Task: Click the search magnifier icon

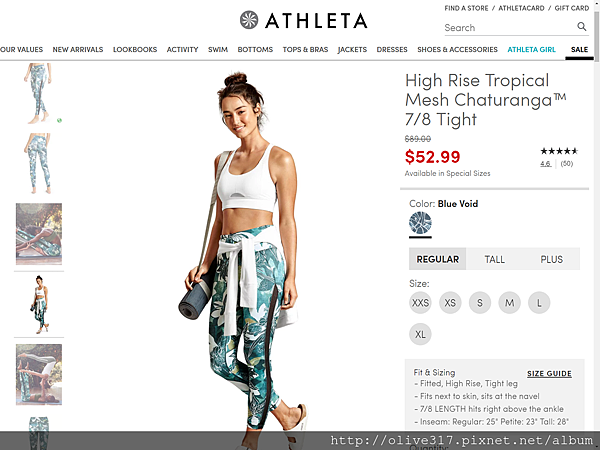Action: click(x=581, y=27)
